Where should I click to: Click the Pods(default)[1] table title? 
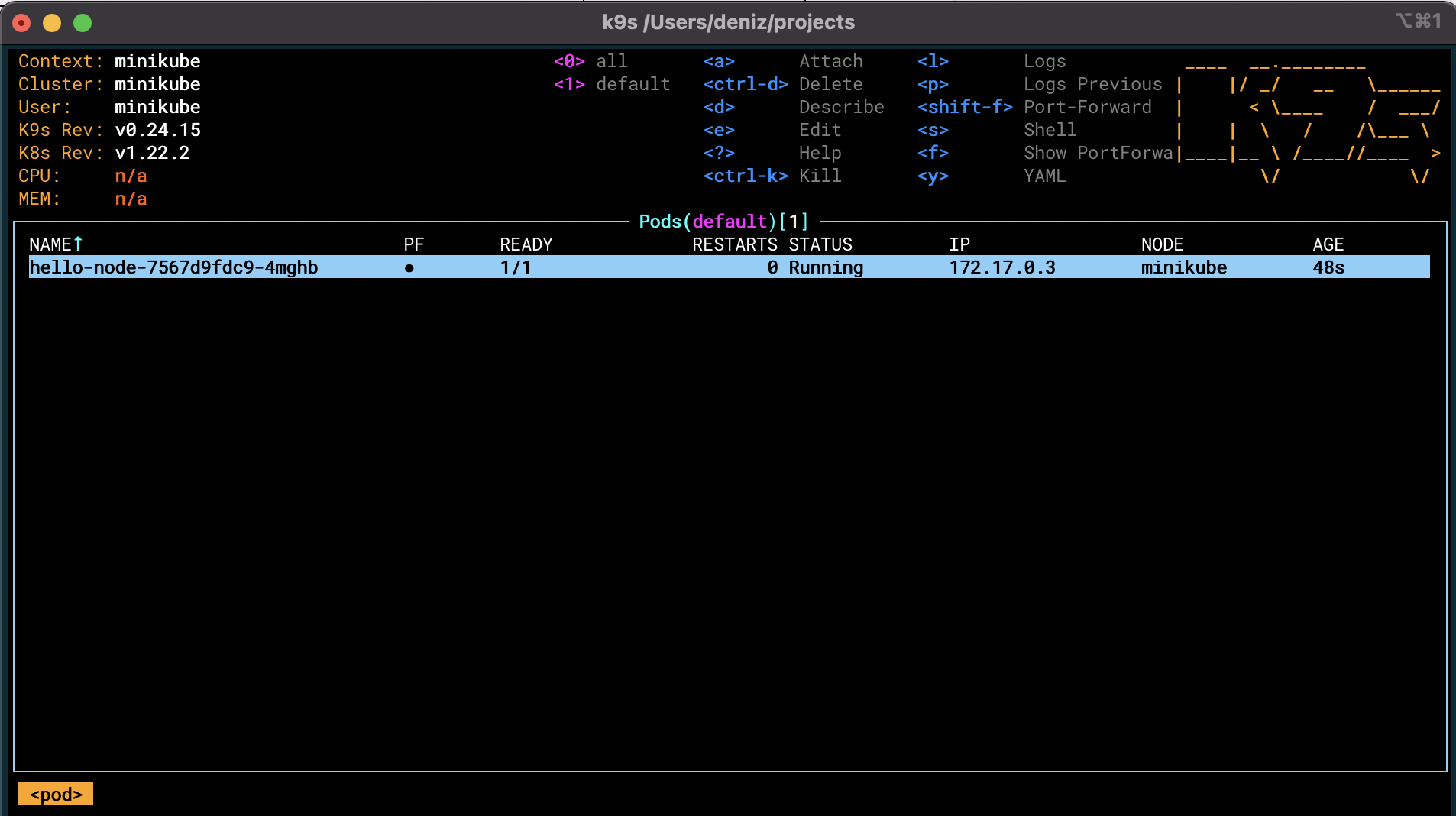coord(723,222)
